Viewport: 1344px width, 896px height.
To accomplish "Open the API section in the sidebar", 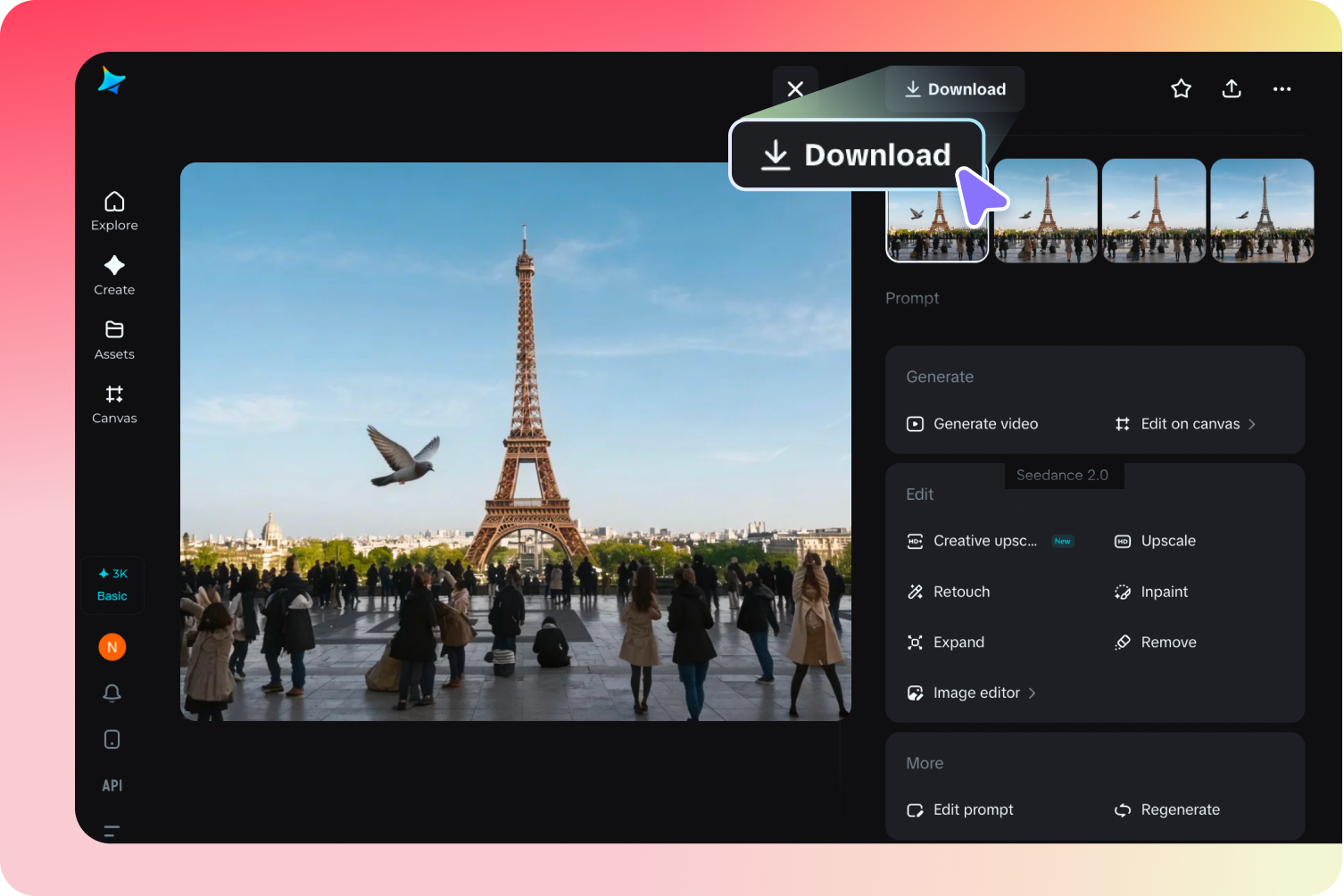I will click(x=112, y=785).
